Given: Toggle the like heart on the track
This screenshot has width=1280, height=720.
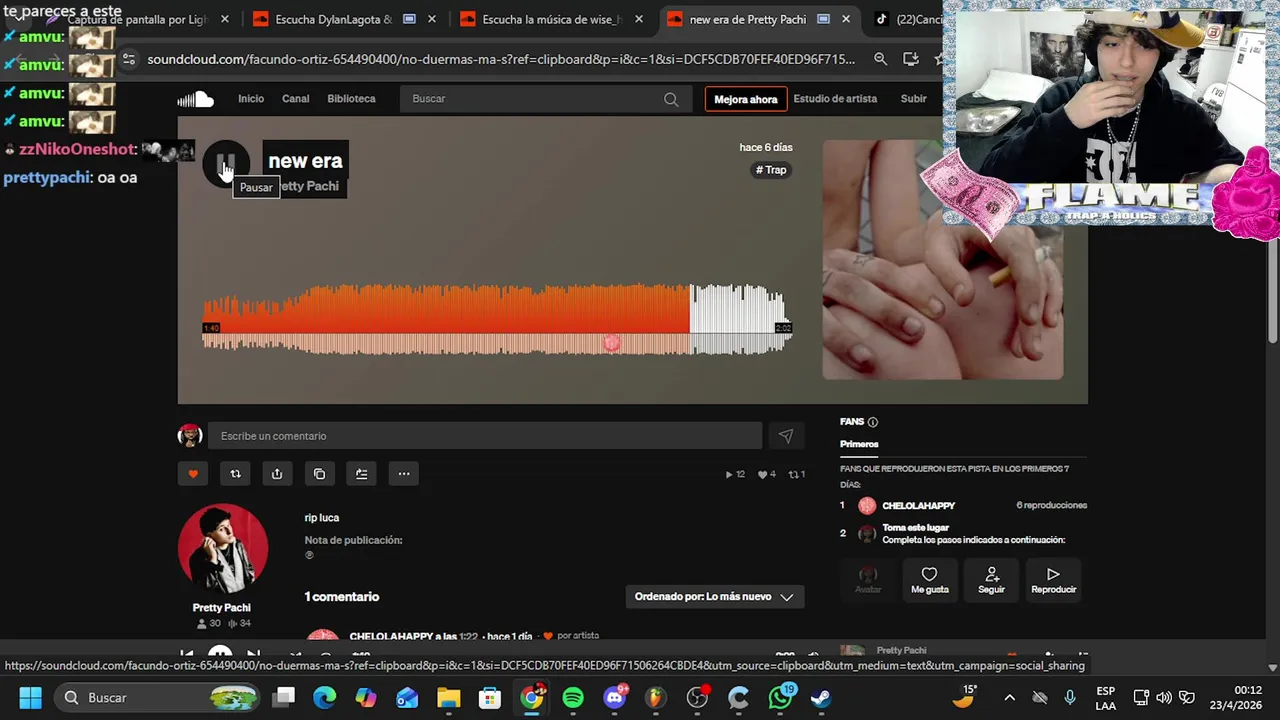Looking at the screenshot, I should coord(193,474).
